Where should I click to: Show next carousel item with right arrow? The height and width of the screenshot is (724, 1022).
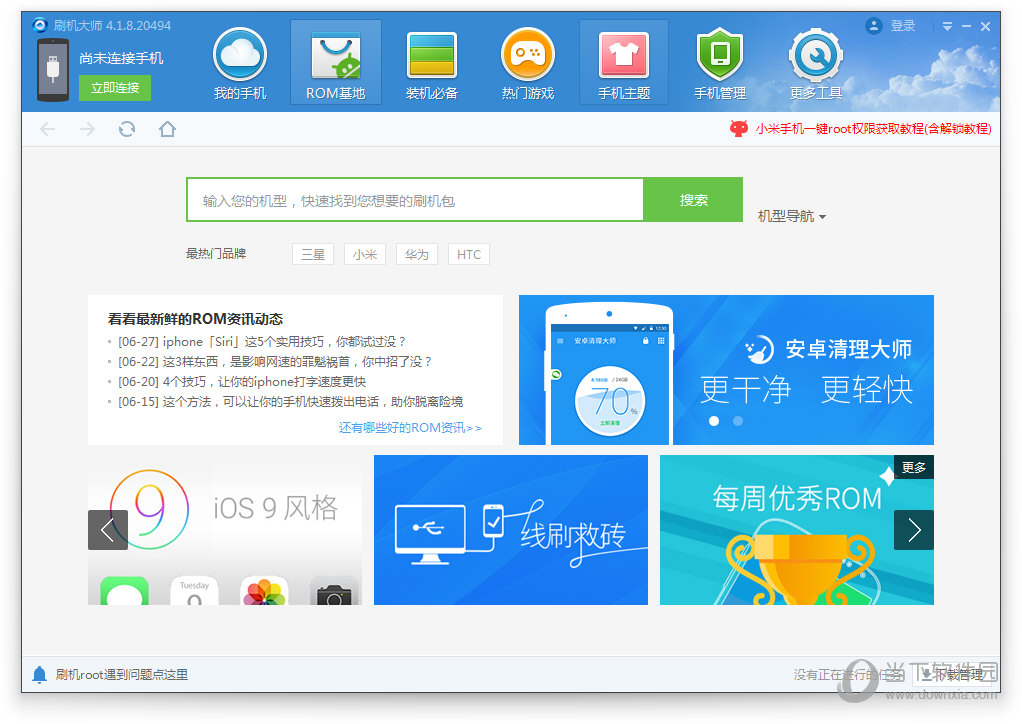click(914, 530)
